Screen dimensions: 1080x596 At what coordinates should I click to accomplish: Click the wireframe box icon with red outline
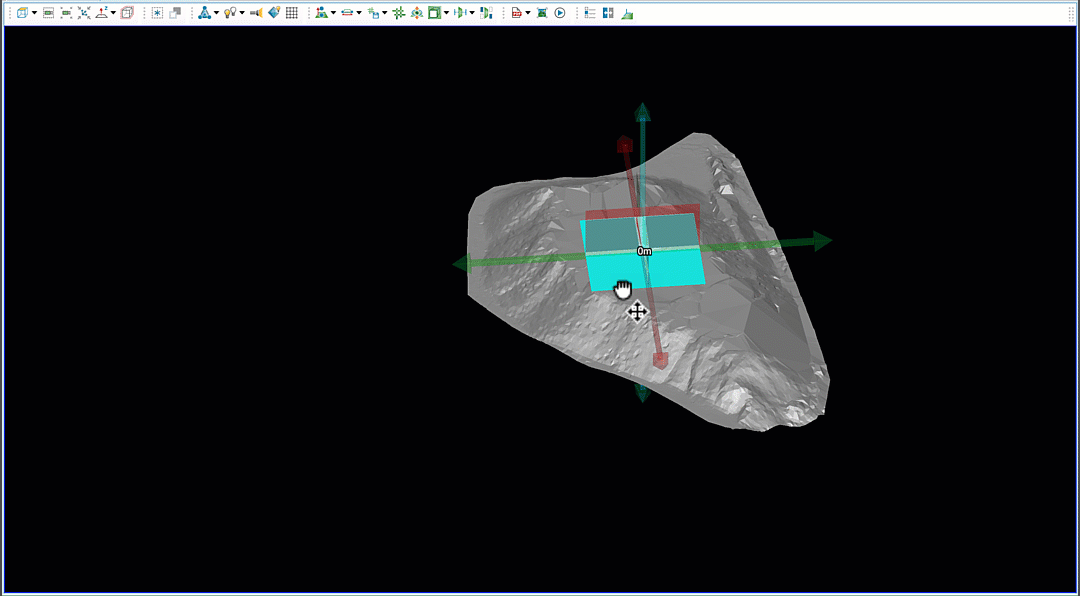click(127, 13)
